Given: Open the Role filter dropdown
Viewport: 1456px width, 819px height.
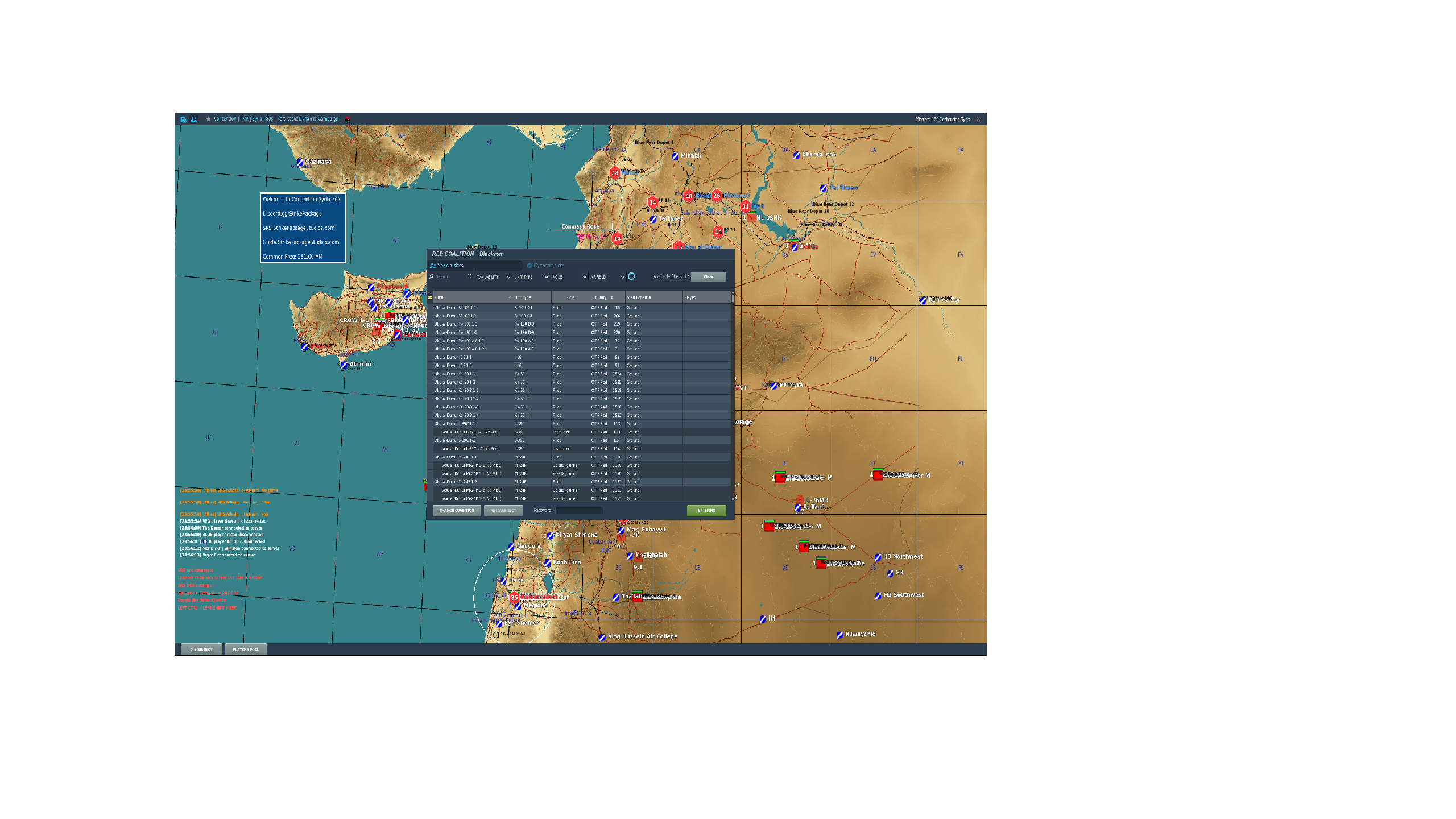Looking at the screenshot, I should click(569, 277).
